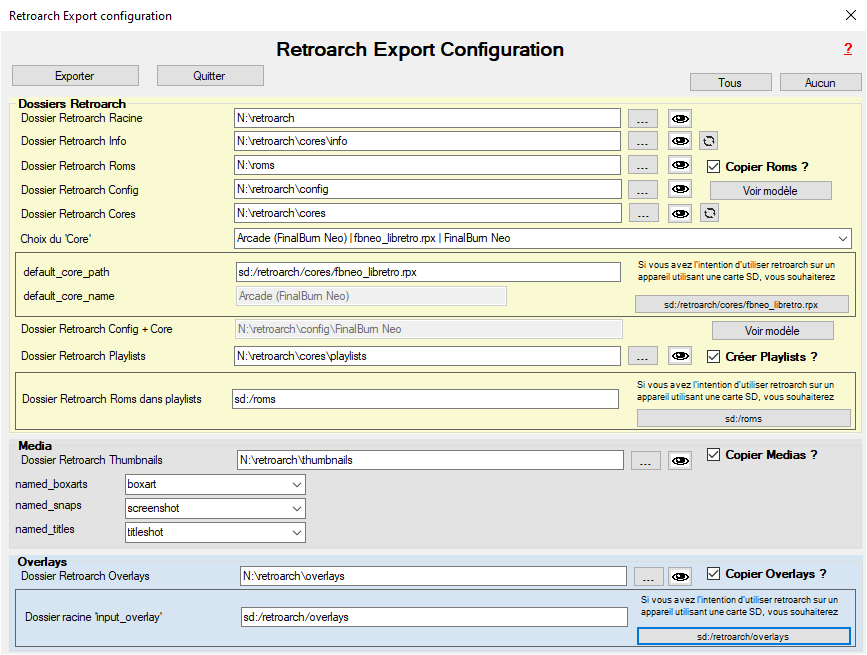
Task: Click the red question mark help icon
Action: (x=848, y=49)
